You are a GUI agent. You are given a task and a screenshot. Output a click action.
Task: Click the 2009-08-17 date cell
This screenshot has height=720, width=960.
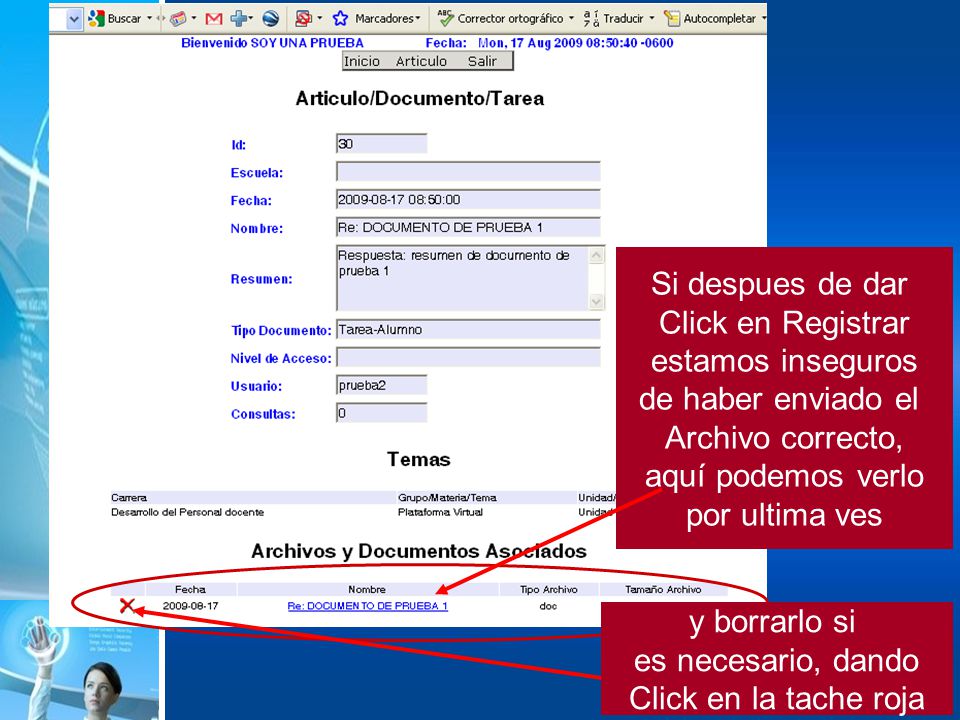pyautogui.click(x=190, y=606)
